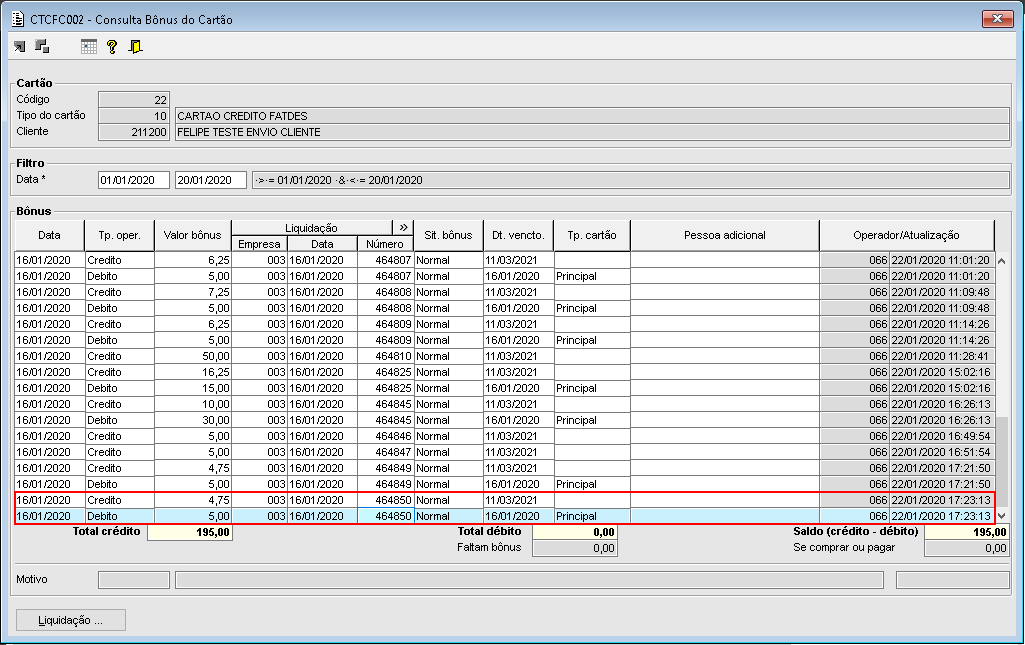Click the Sit. bônus column header
This screenshot has height=645, width=1025.
pos(448,235)
